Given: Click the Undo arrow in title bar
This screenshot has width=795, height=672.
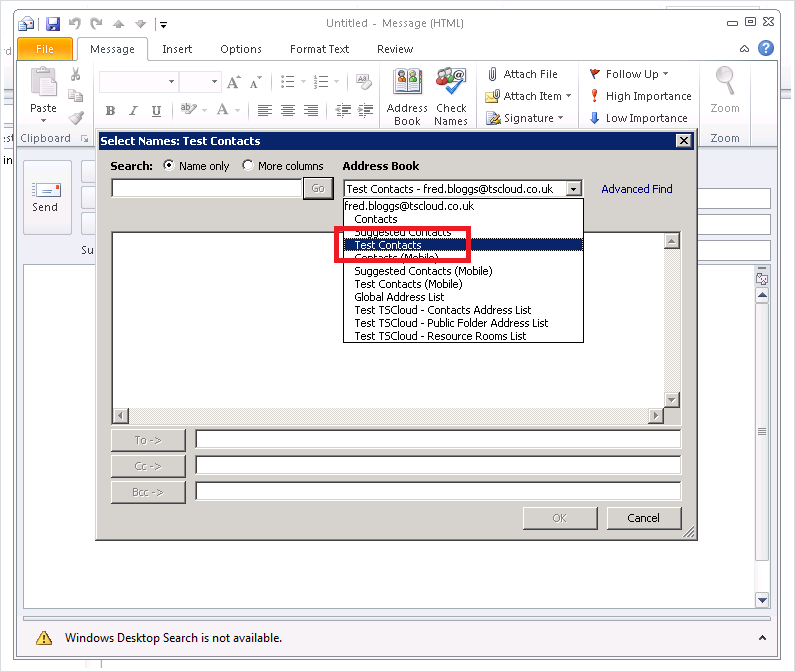Looking at the screenshot, I should click(x=75, y=23).
